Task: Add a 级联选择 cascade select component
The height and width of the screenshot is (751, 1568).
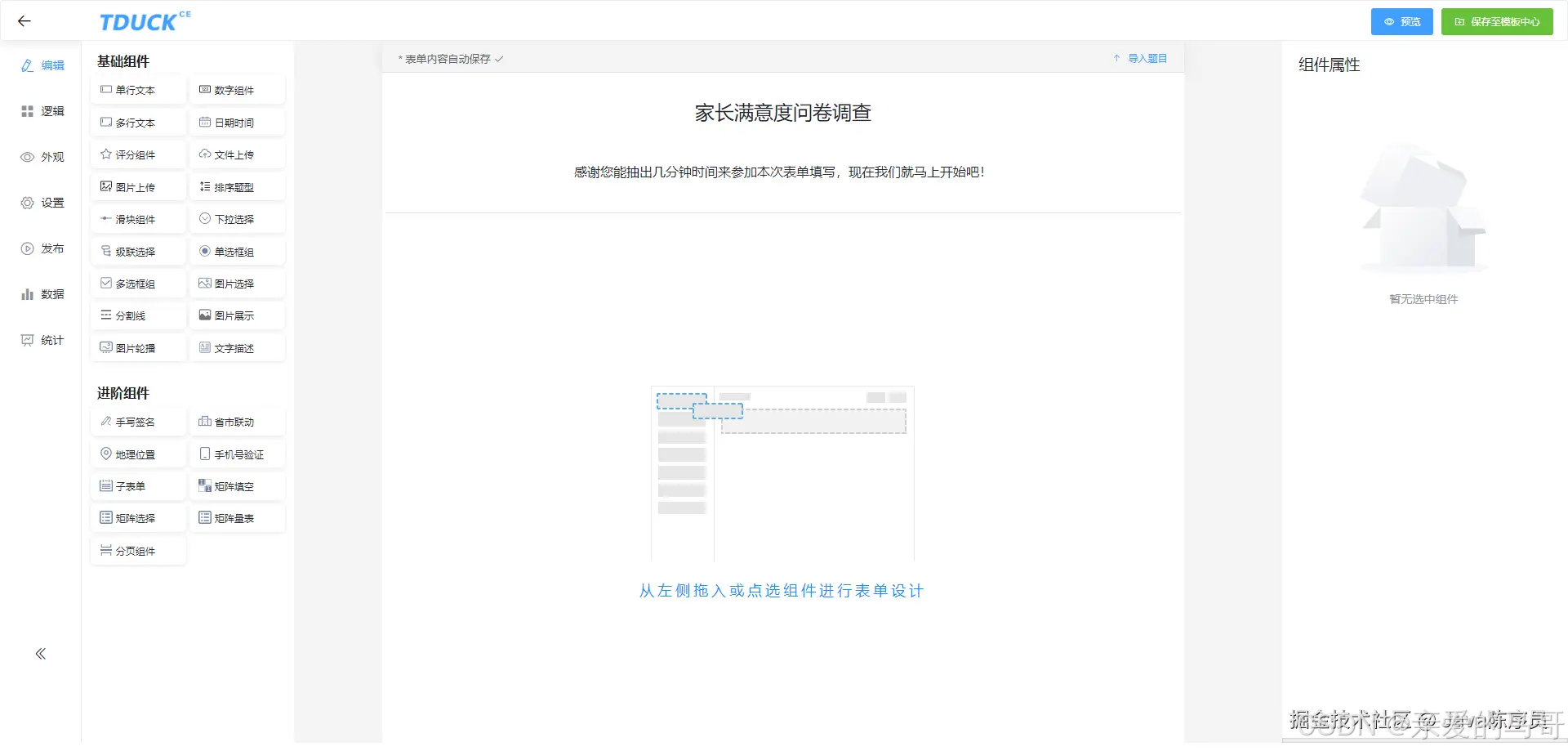Action: pyautogui.click(x=139, y=252)
